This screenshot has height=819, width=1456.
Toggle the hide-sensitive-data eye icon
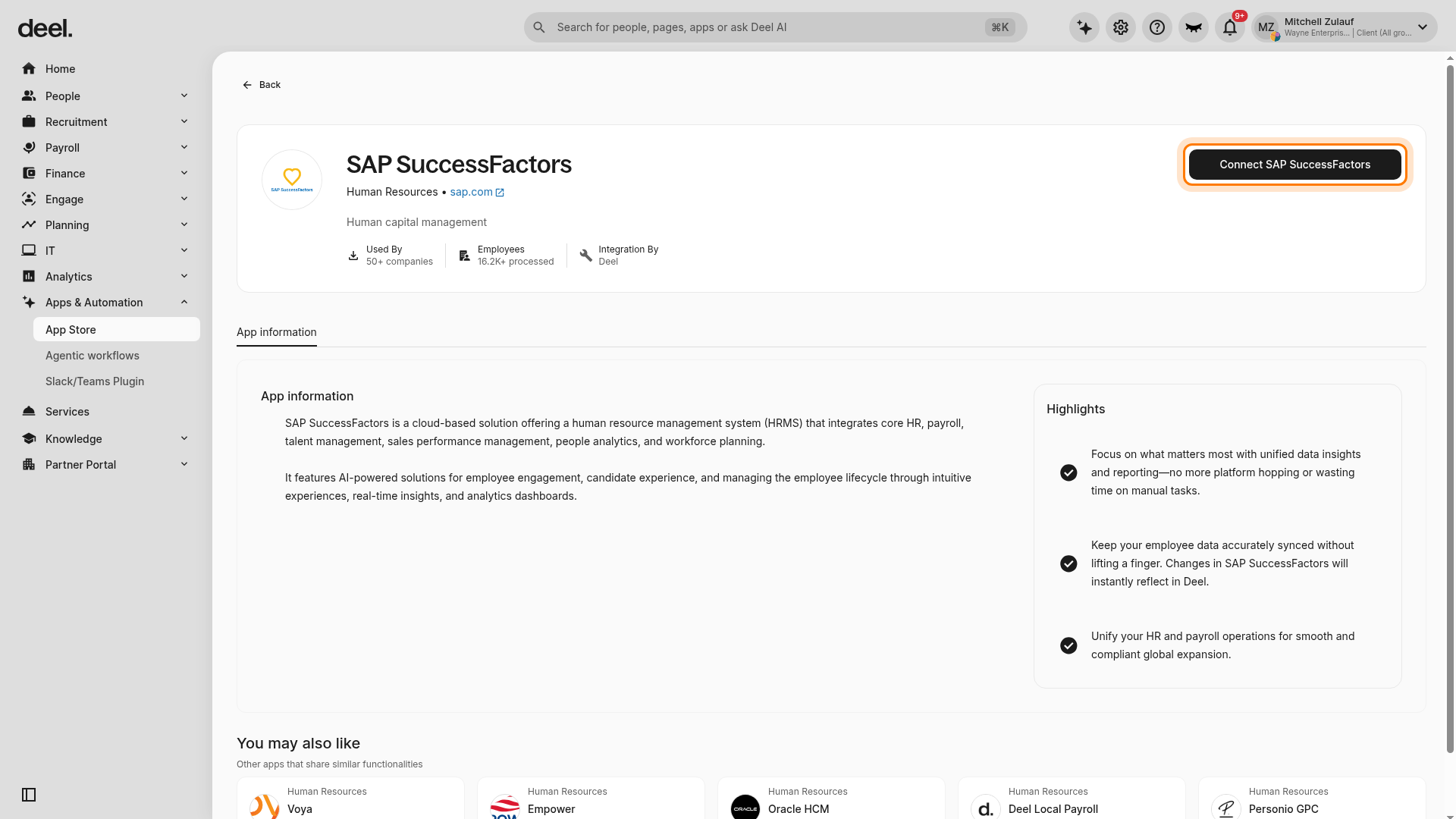click(x=1194, y=27)
